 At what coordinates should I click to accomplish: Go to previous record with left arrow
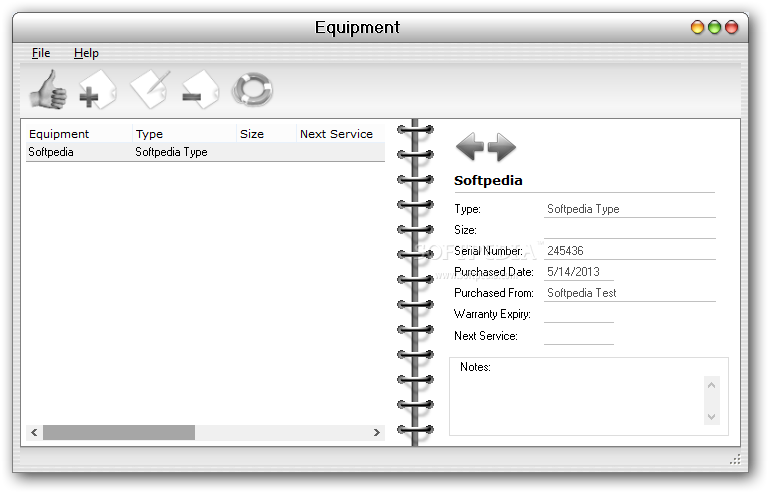(469, 147)
